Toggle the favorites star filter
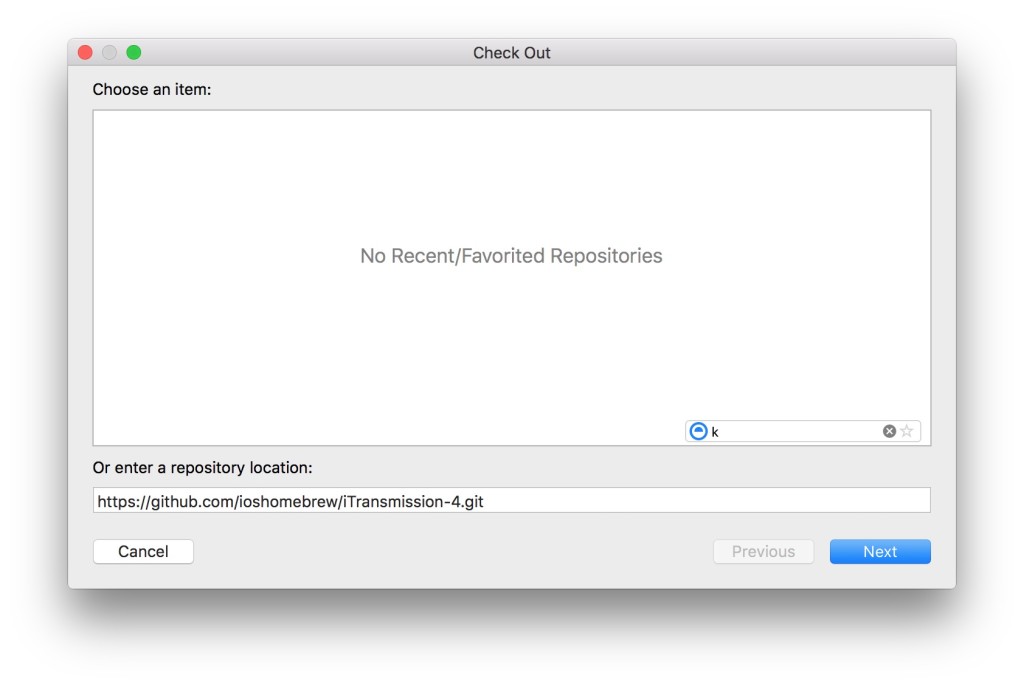1024x686 pixels. (x=906, y=431)
